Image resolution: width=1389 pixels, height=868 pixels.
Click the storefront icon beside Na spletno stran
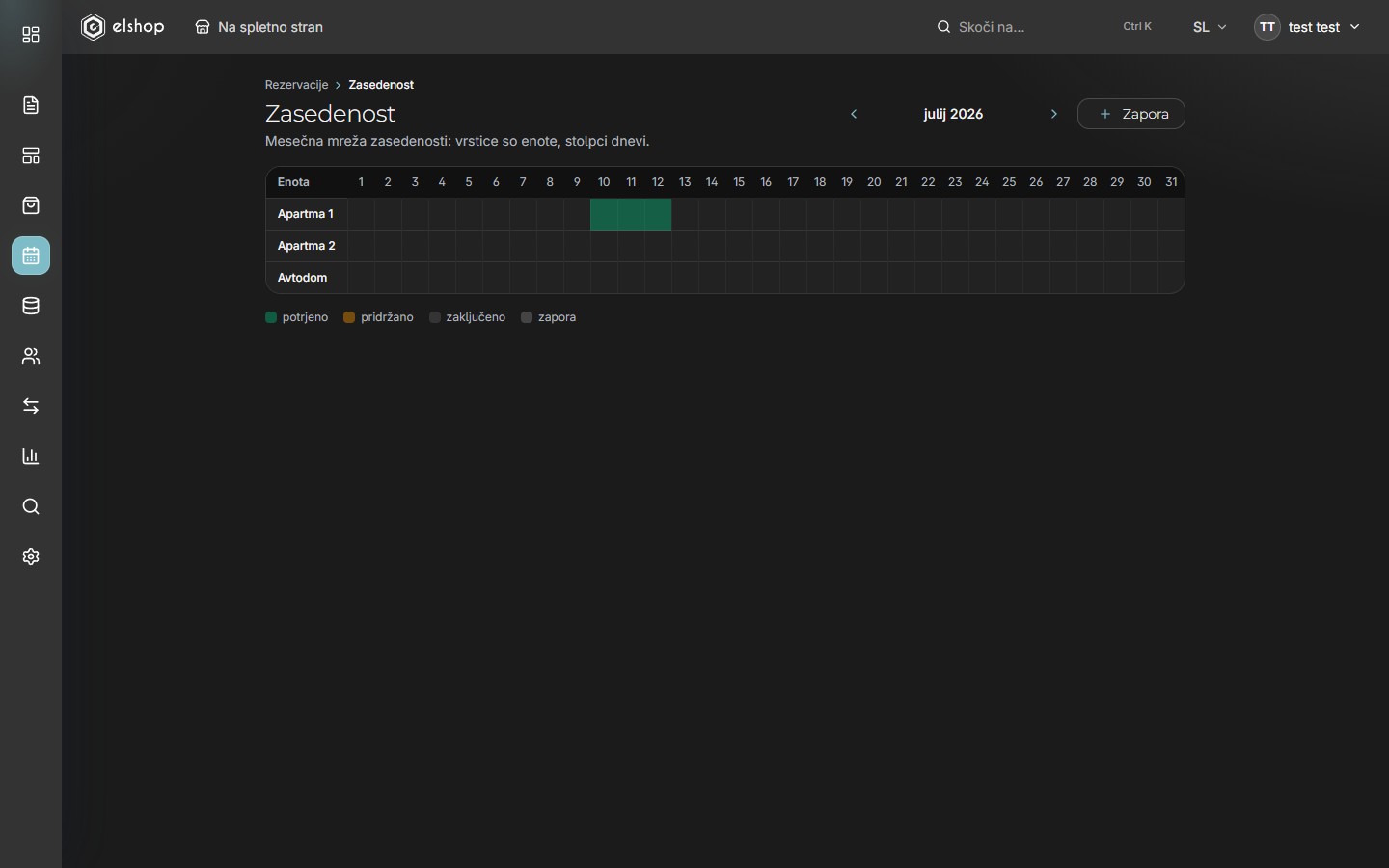[203, 27]
